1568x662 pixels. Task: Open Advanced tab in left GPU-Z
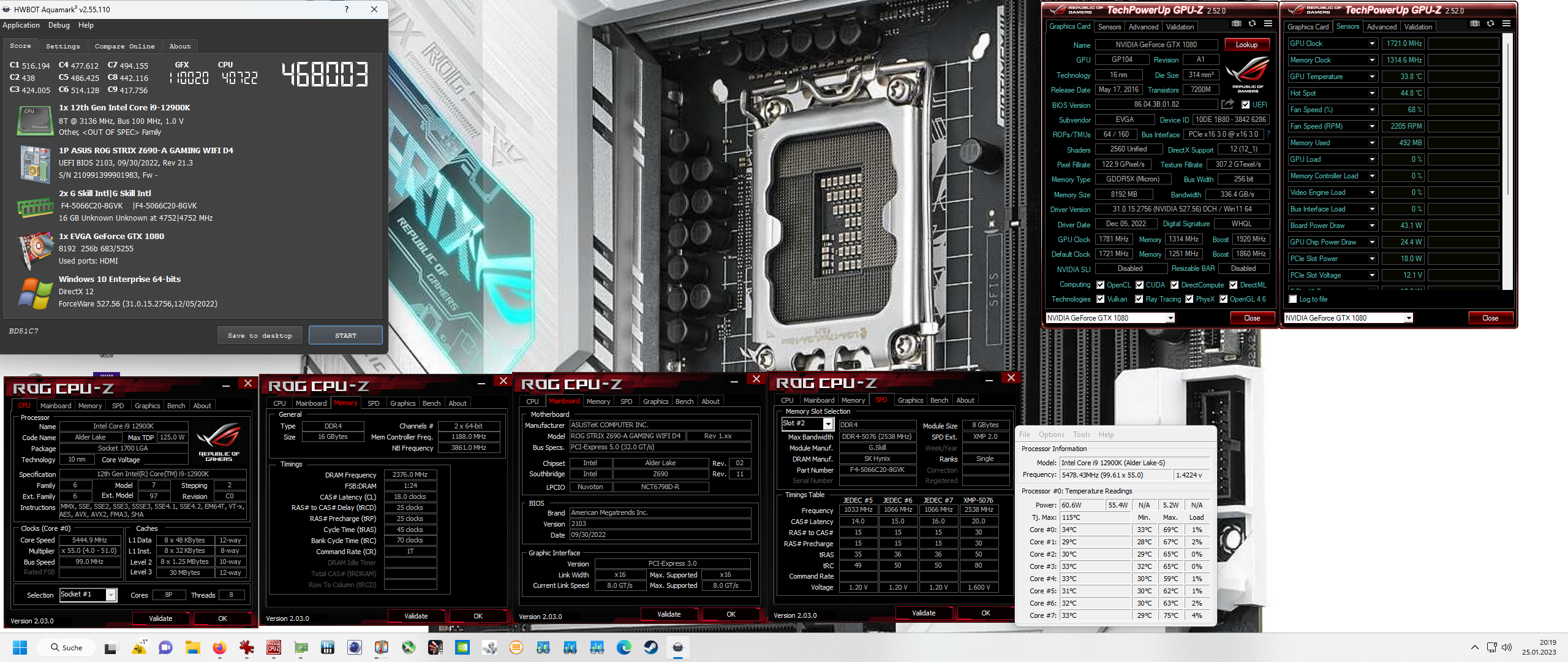coord(1144,27)
